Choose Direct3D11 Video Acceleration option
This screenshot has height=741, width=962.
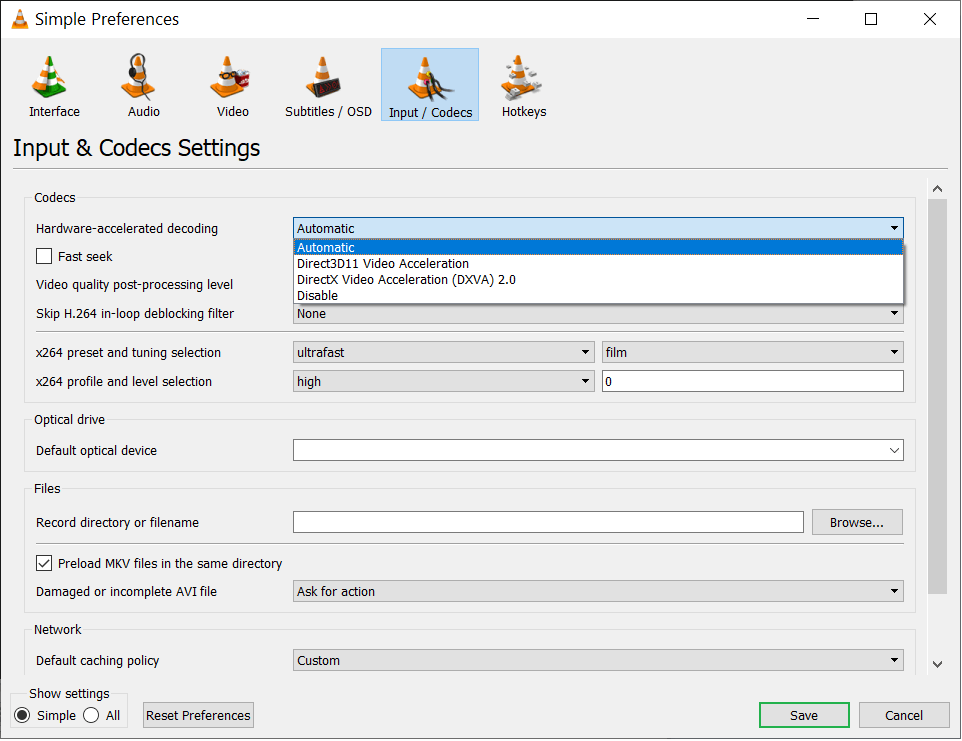[598, 264]
